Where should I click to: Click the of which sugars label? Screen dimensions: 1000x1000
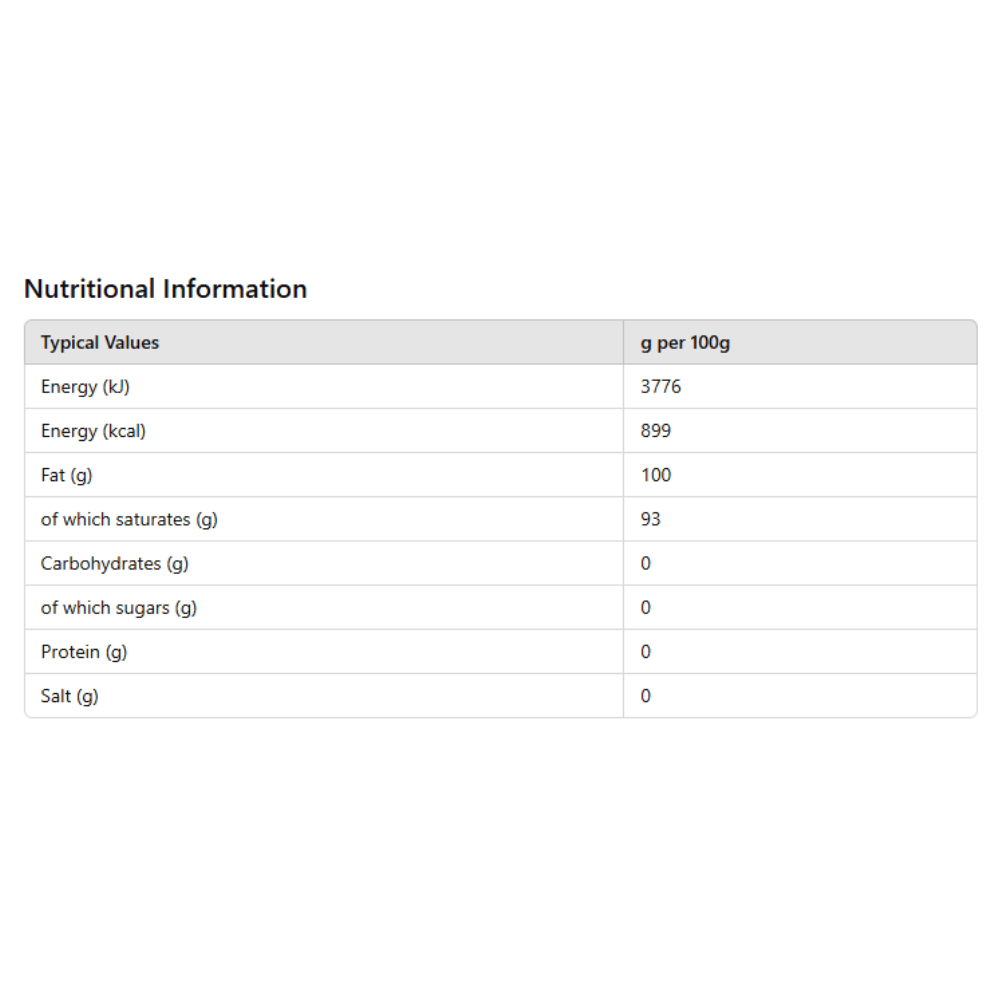click(x=119, y=608)
